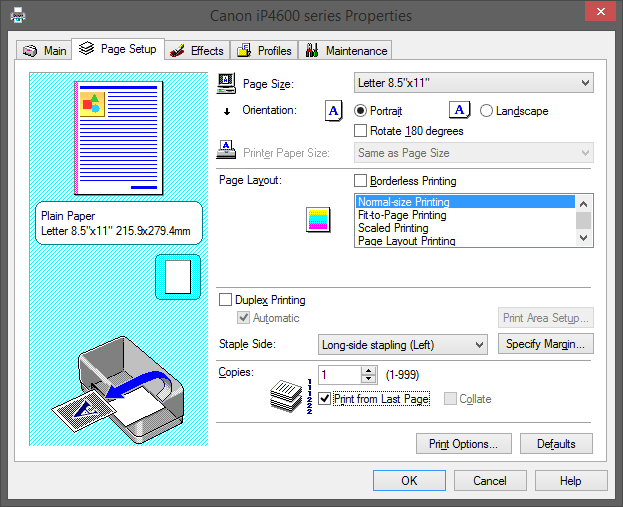623x507 pixels.
Task: Click the blank page icon in preview
Action: coord(178,277)
